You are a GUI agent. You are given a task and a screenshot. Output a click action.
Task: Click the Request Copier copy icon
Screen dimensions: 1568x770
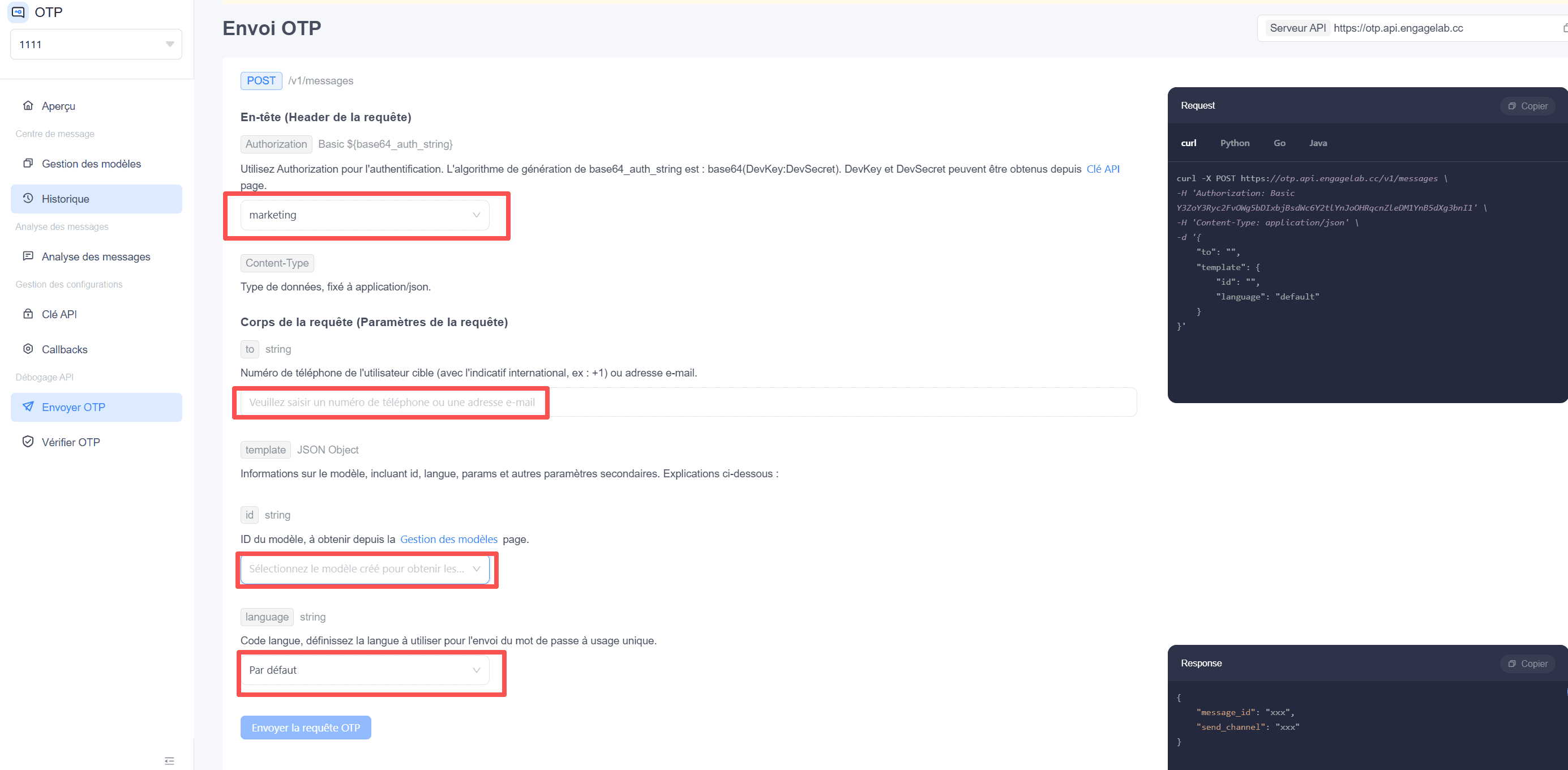click(1512, 106)
